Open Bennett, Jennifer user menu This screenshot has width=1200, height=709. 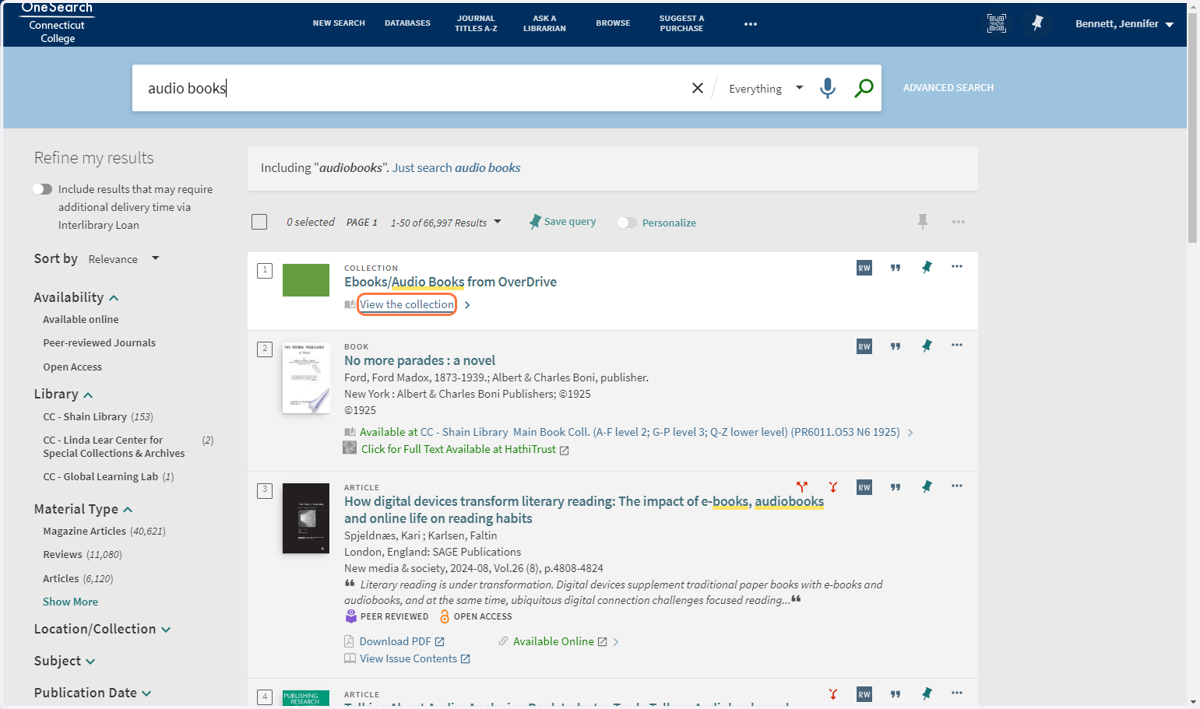coord(1124,24)
